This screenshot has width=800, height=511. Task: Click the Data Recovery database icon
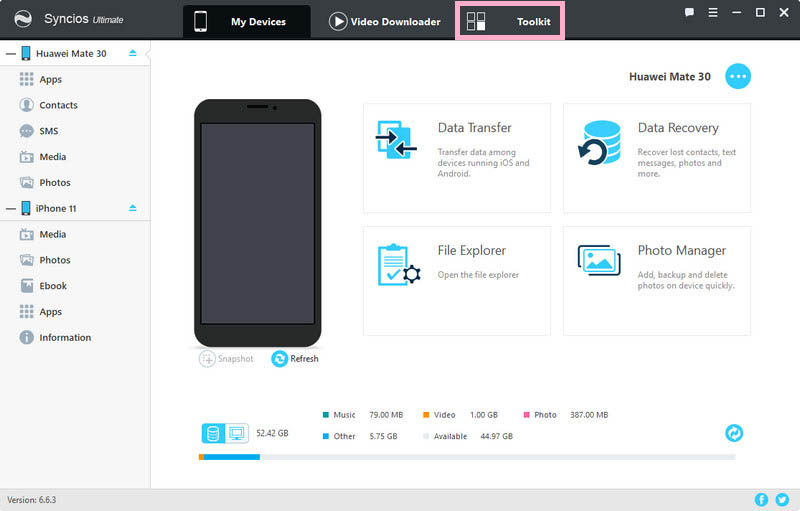[599, 143]
